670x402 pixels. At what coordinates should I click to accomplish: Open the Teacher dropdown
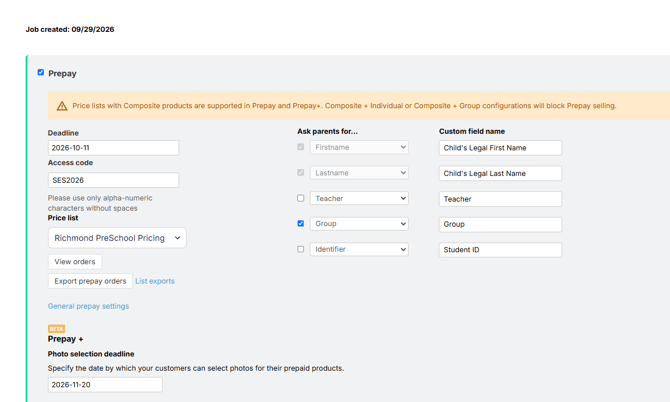pyautogui.click(x=359, y=198)
